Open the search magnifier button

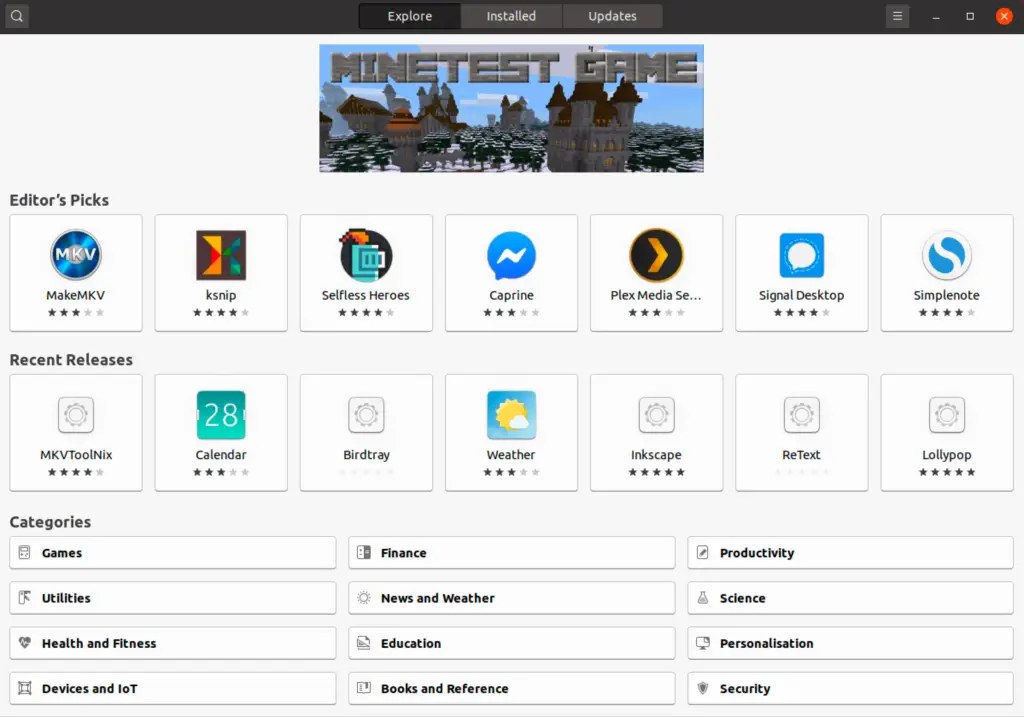point(17,16)
